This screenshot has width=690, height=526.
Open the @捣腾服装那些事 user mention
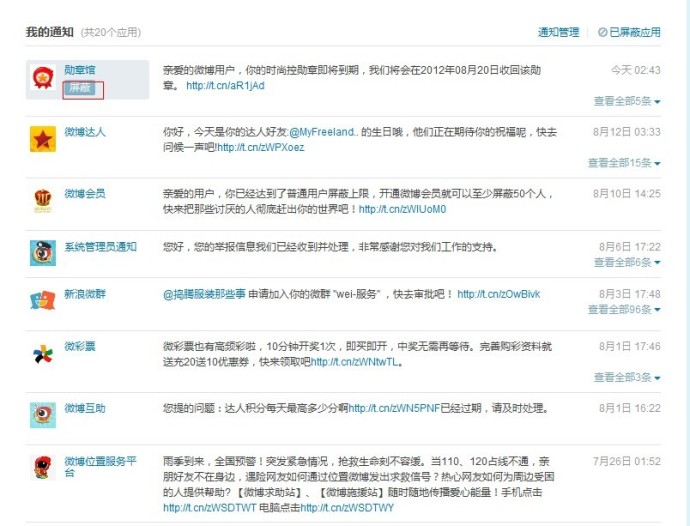(204, 294)
